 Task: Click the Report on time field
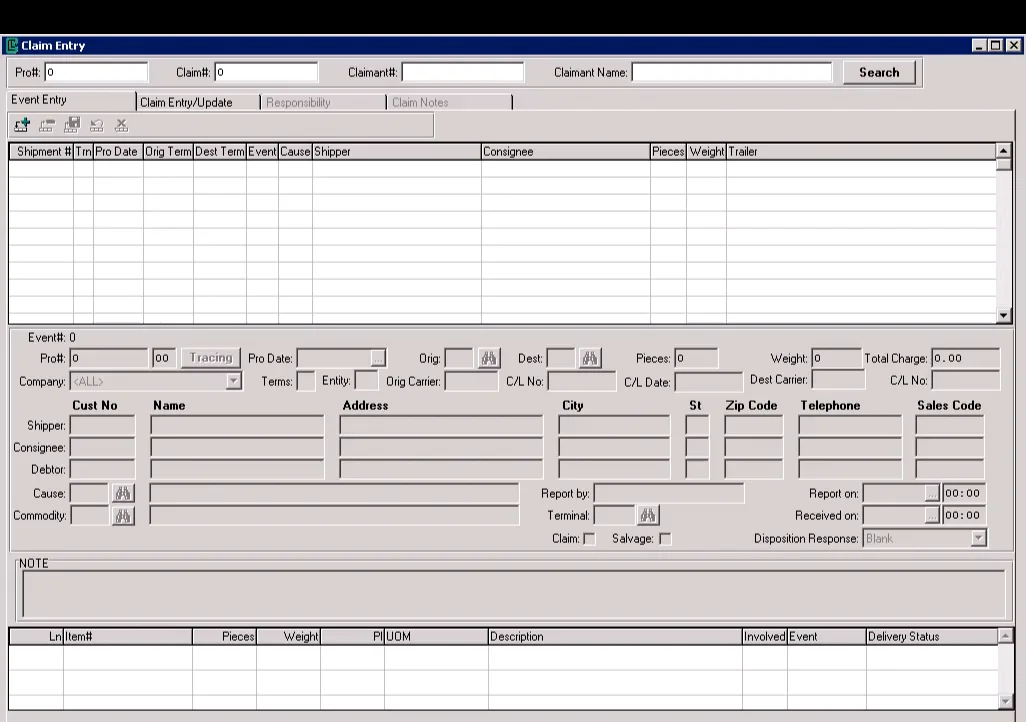click(x=964, y=494)
